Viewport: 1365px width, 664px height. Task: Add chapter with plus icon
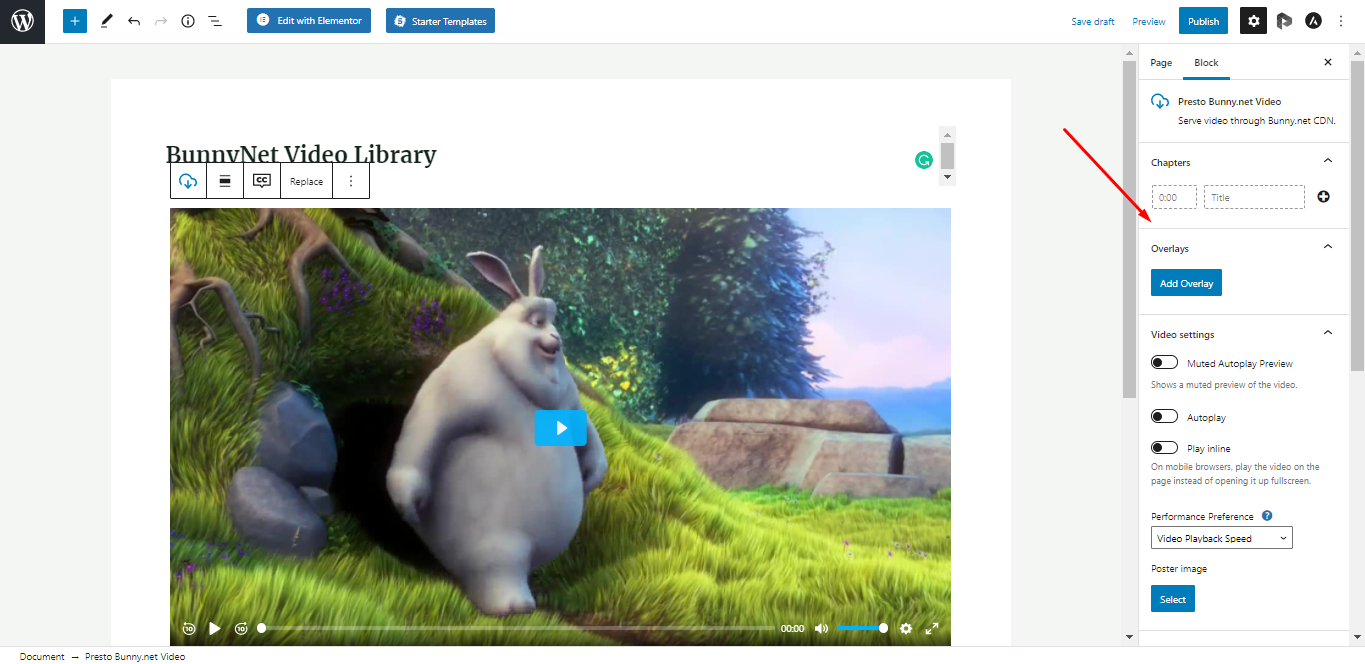(1323, 197)
